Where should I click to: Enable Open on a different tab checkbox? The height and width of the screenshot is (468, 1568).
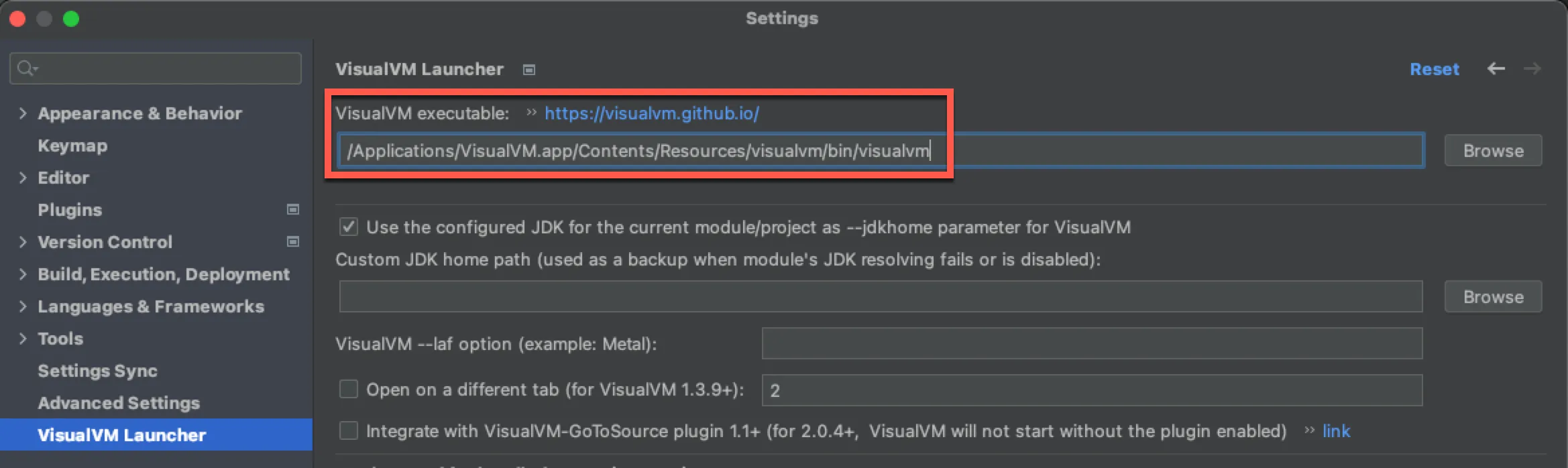click(349, 390)
